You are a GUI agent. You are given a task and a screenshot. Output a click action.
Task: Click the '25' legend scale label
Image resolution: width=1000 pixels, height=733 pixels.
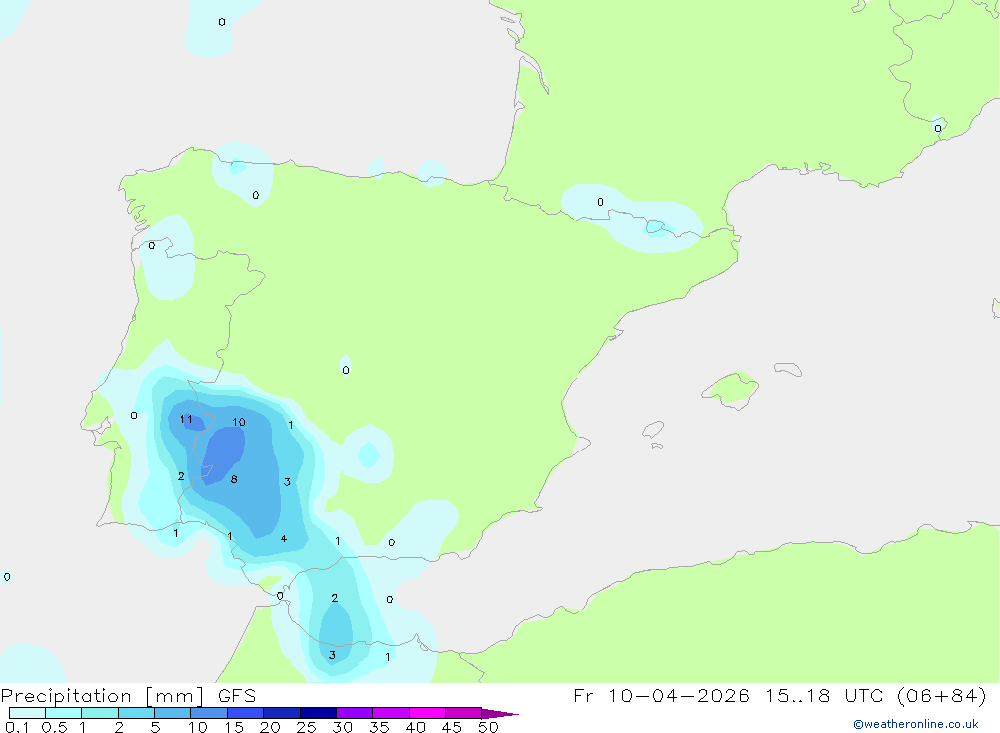[x=307, y=727]
